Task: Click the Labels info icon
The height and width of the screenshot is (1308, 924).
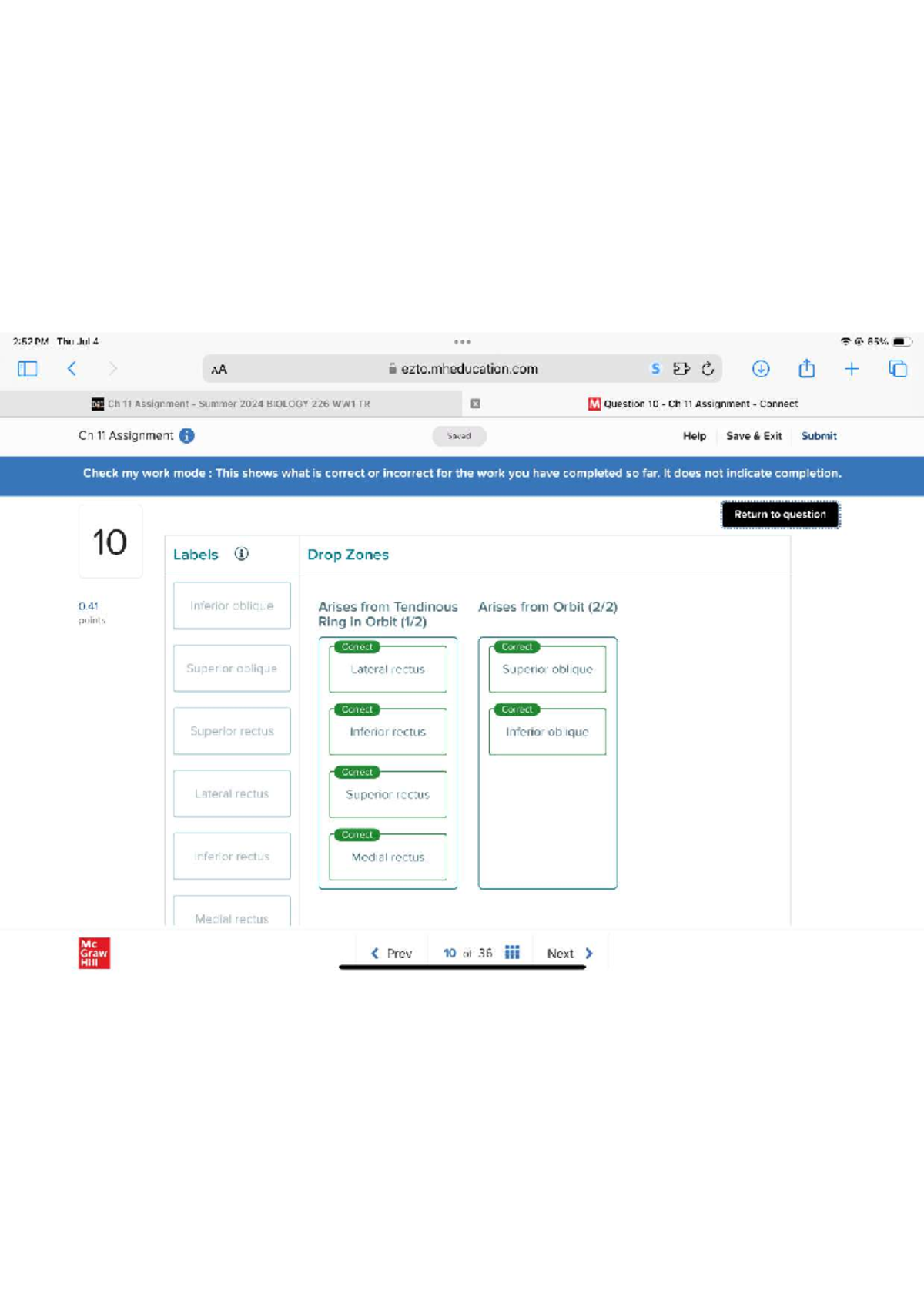Action: (242, 554)
